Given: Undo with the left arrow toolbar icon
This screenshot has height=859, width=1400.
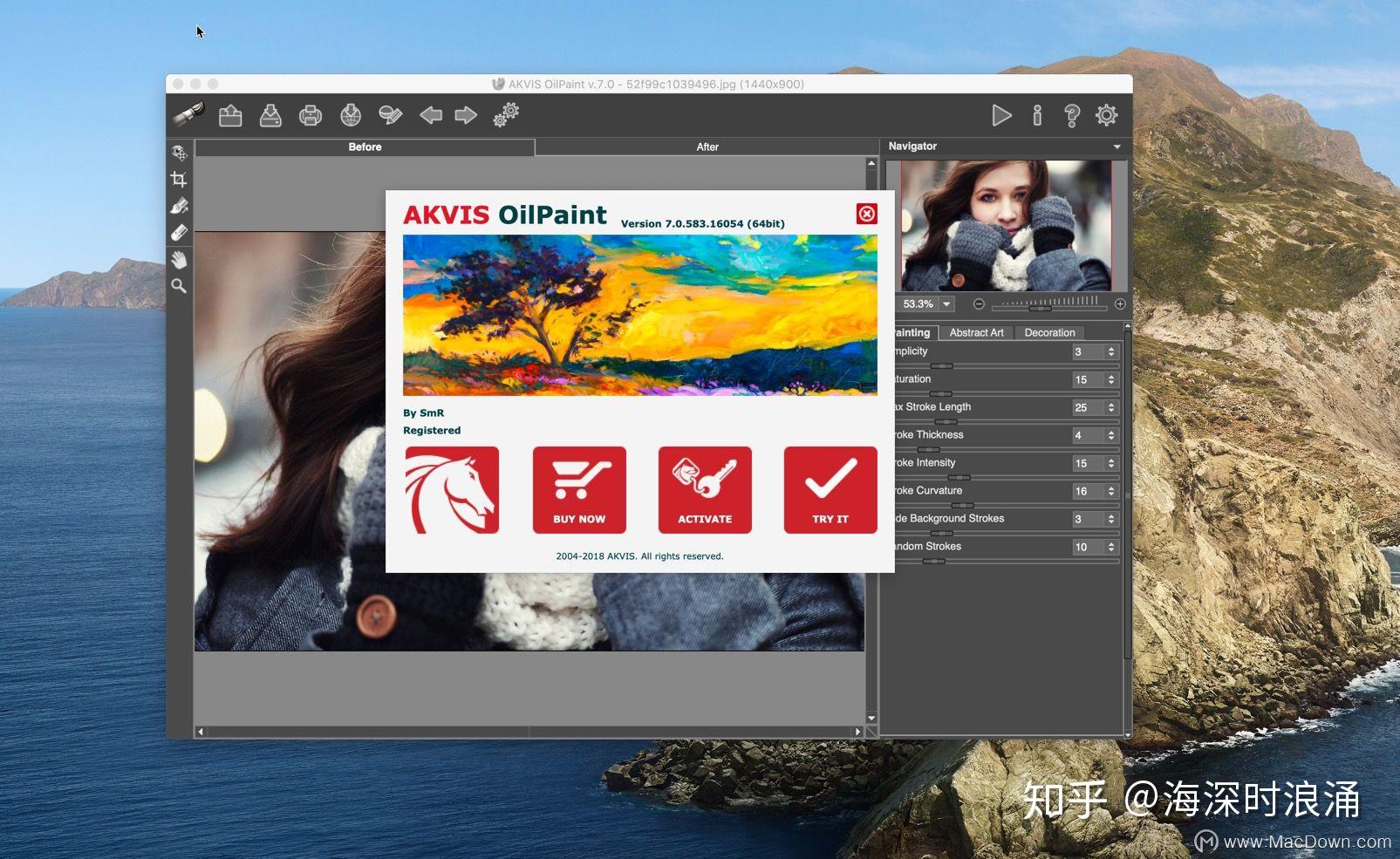Looking at the screenshot, I should (429, 114).
